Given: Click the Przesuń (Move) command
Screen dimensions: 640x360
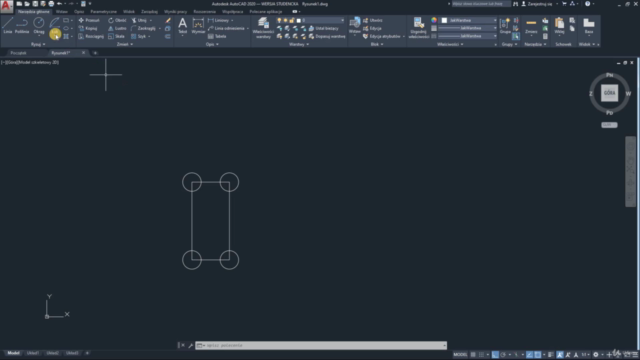Looking at the screenshot, I should [x=89, y=20].
